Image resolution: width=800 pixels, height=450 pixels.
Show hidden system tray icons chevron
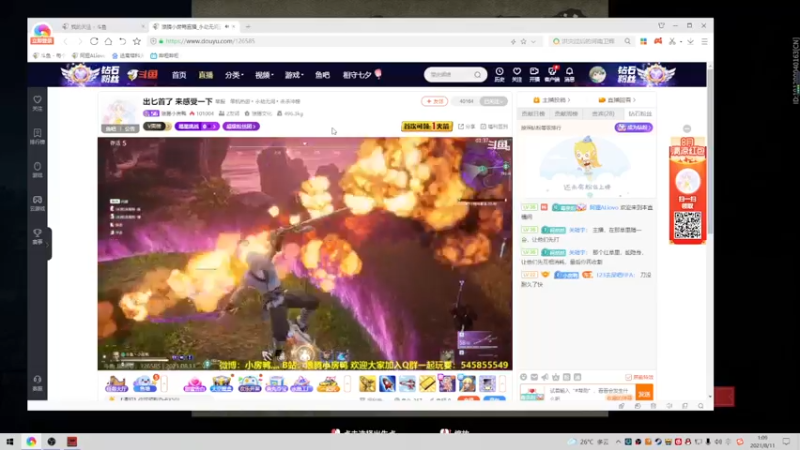618,441
